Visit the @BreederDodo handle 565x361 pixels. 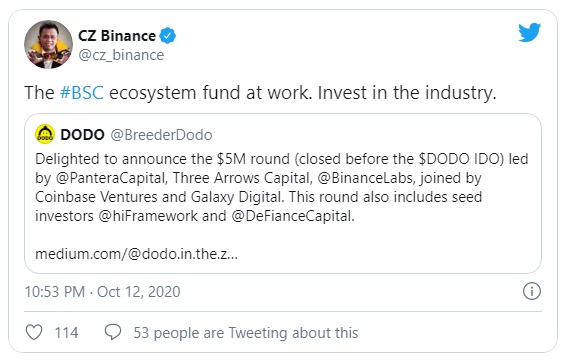click(161, 135)
